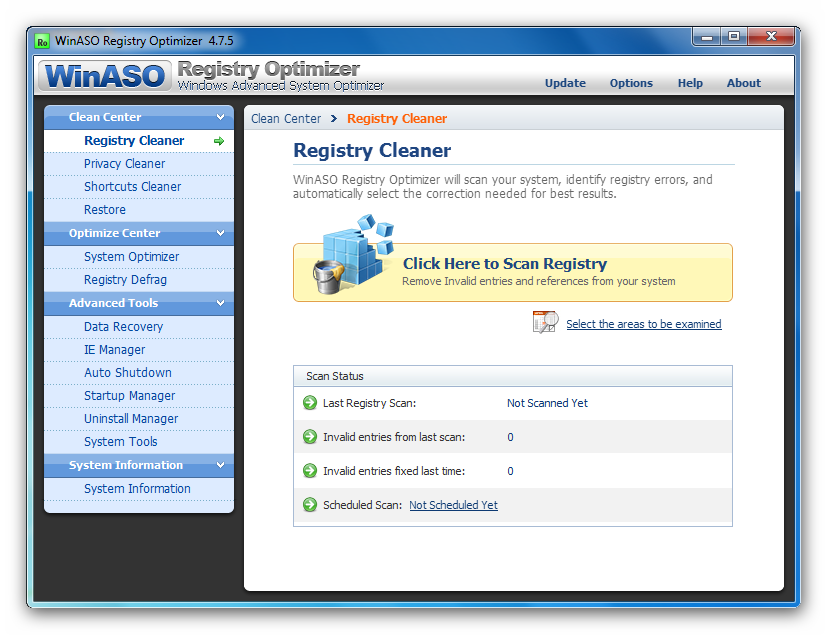Open Select the areas to be examined link
Screen dimensions: 828x635
pos(644,324)
